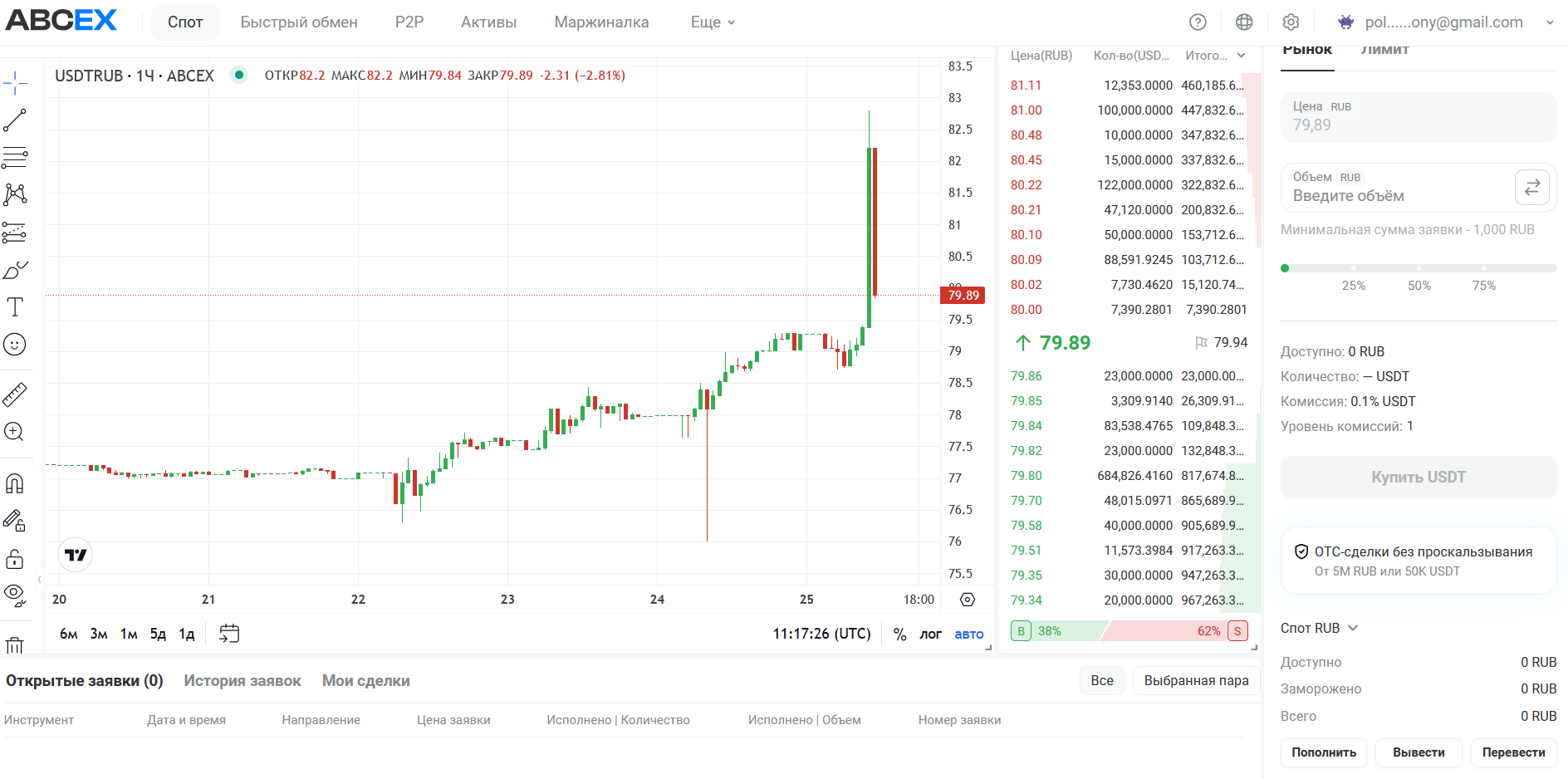This screenshot has width=1568, height=779.
Task: Click the Выбранная пара filter button
Action: click(1196, 681)
